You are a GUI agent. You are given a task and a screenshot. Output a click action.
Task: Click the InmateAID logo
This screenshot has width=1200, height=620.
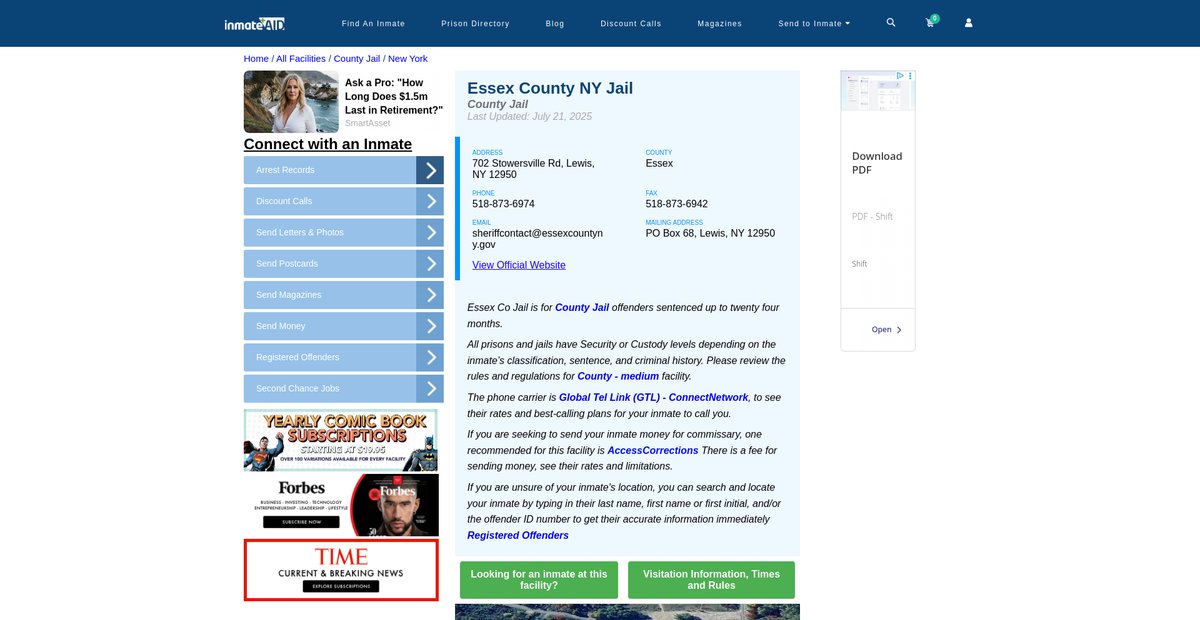coord(255,23)
